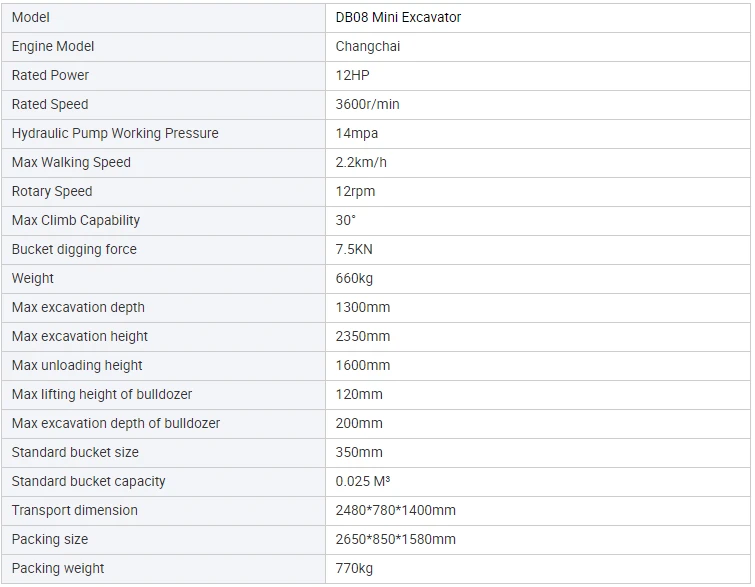Click the 2350mm excavation height value

pos(363,336)
